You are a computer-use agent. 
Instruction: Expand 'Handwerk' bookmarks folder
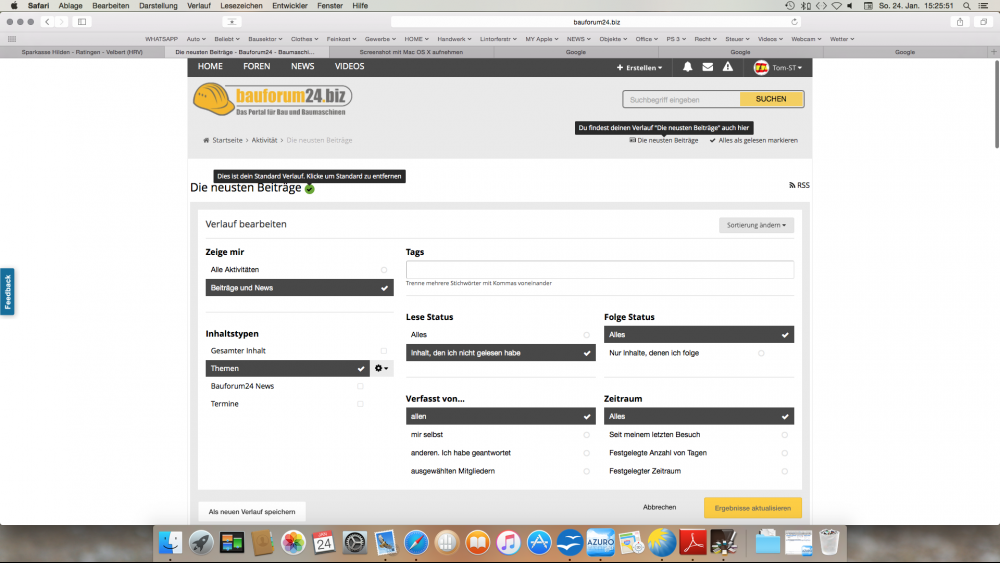pyautogui.click(x=454, y=39)
